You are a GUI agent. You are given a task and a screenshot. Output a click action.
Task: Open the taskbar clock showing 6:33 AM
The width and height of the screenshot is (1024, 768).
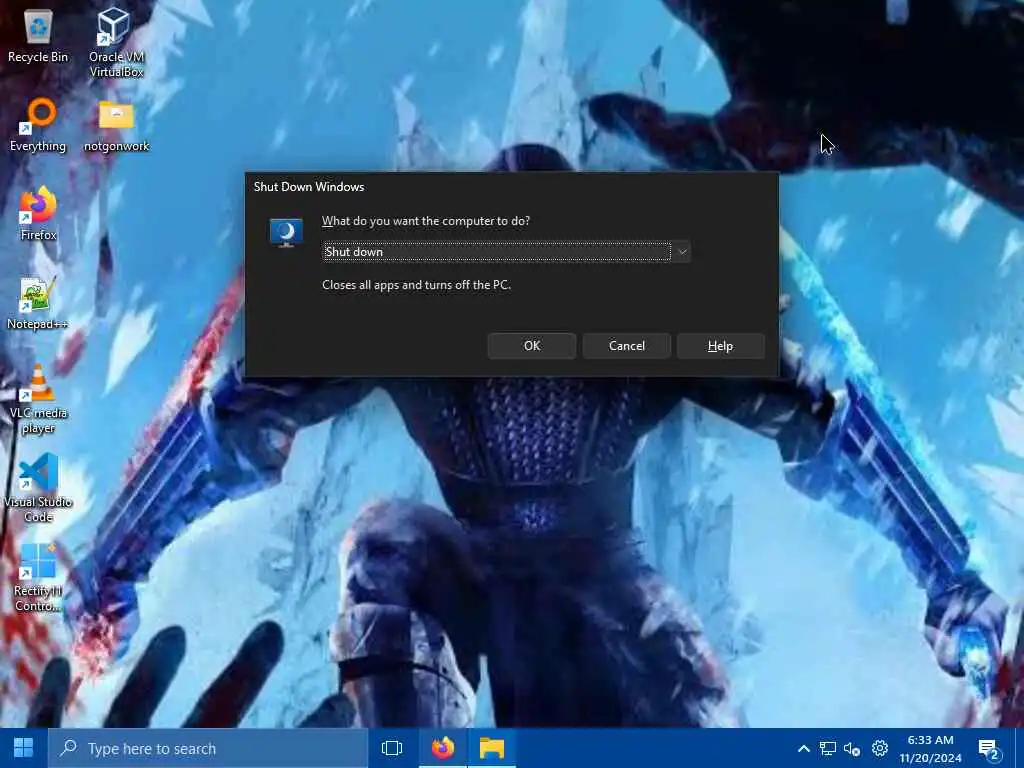pyautogui.click(x=930, y=748)
